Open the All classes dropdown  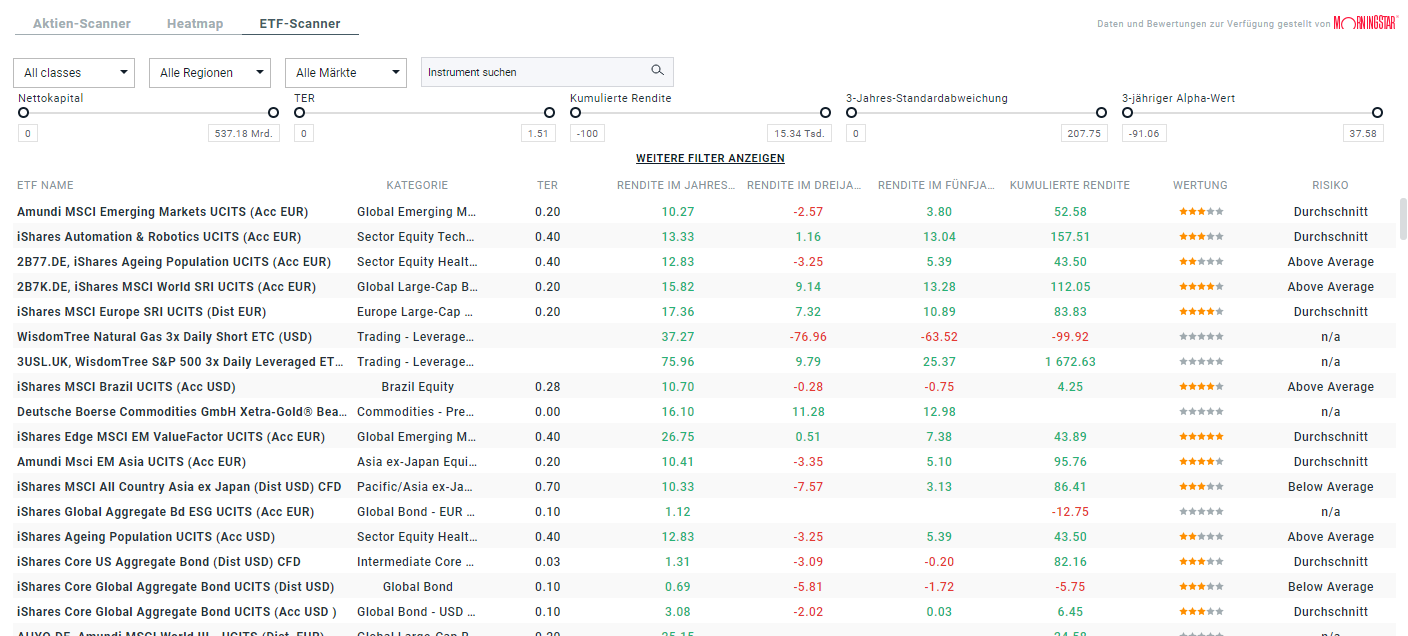pos(73,72)
